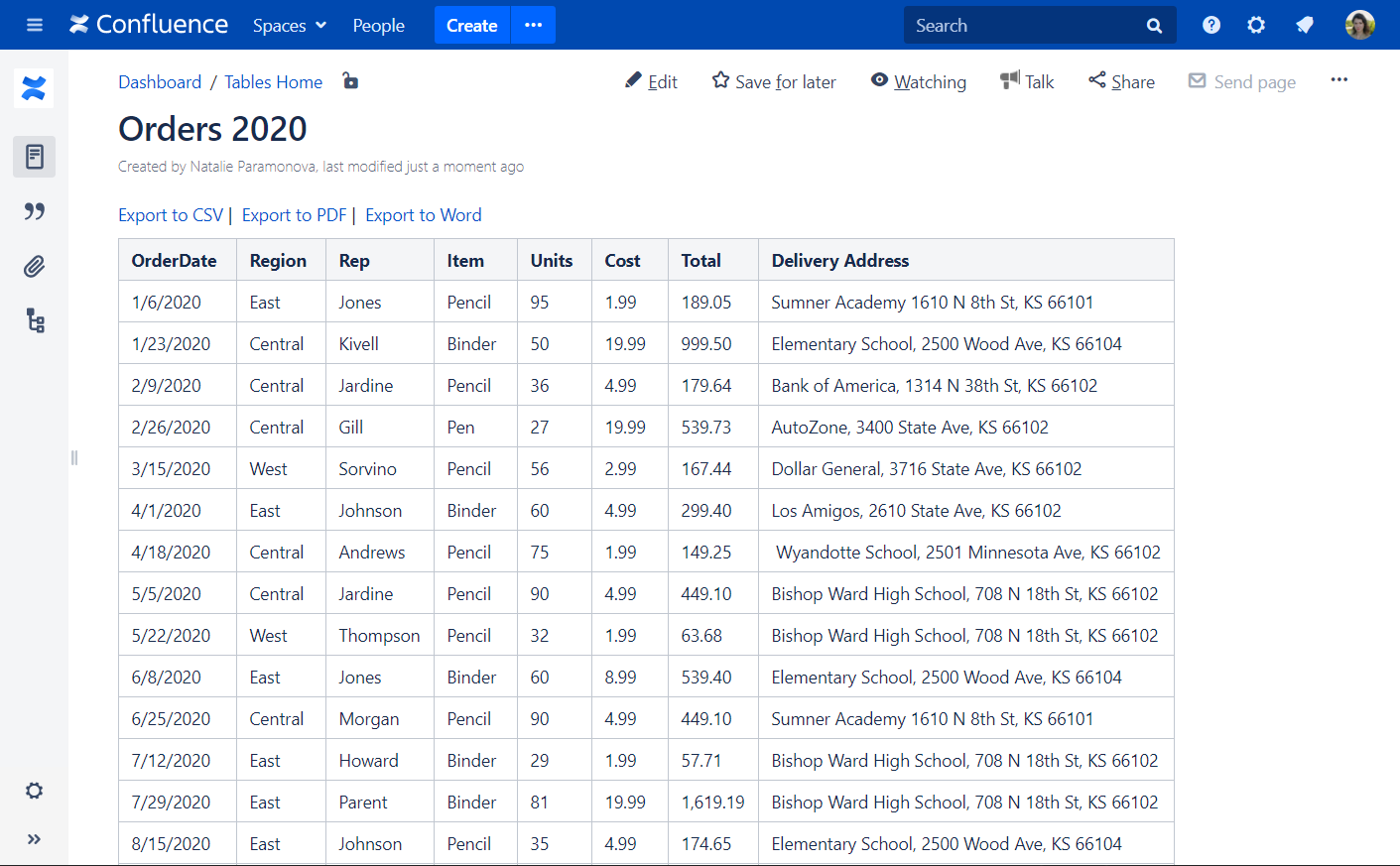Open the notifications icon in header
The height and width of the screenshot is (866, 1400).
tap(1305, 25)
